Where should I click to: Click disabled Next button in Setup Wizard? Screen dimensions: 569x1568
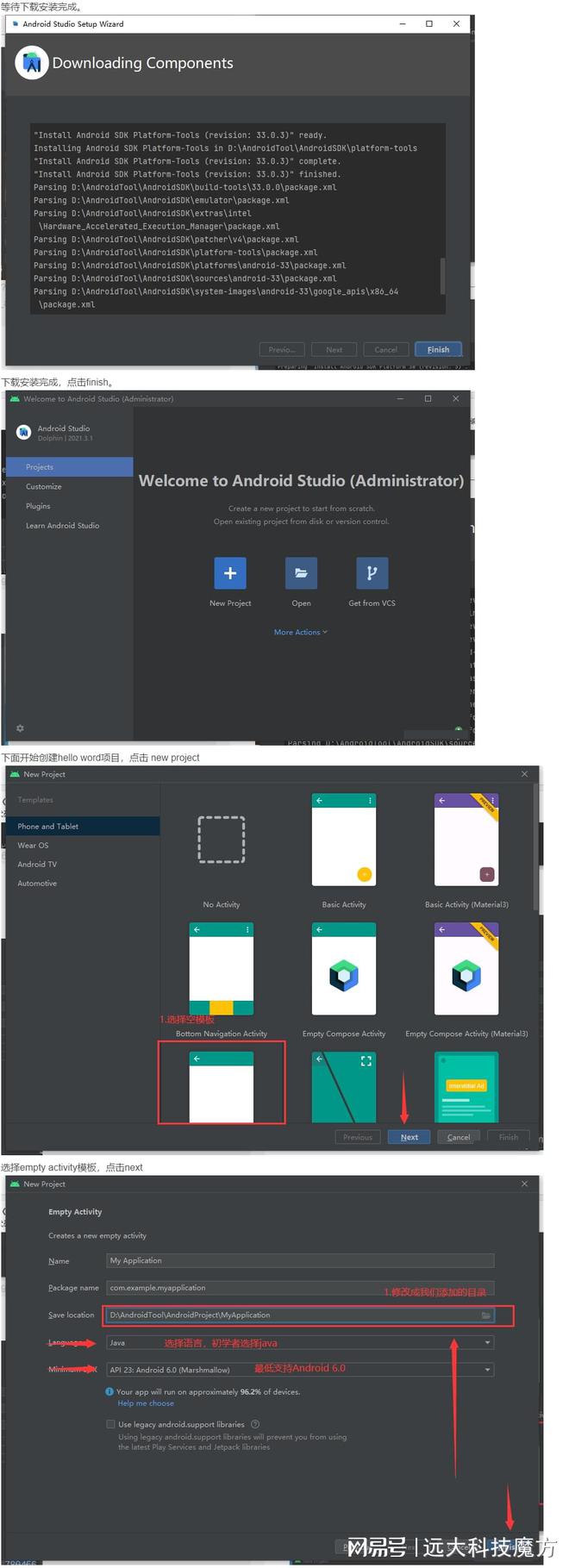tap(334, 349)
